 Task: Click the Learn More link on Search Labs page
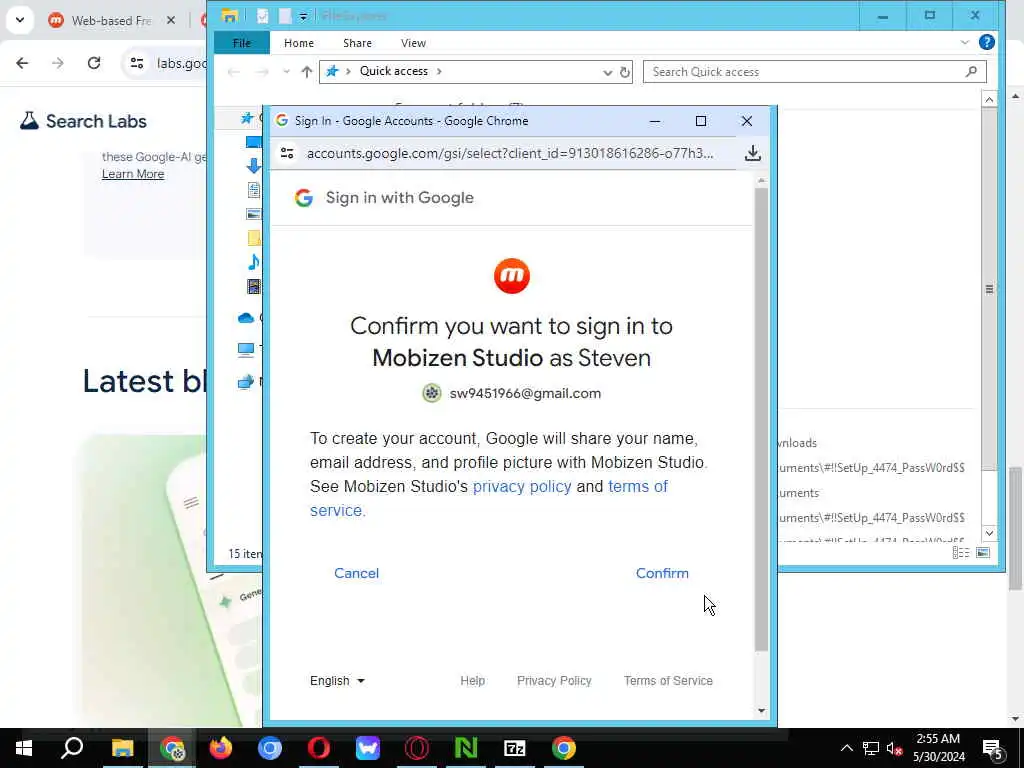pyautogui.click(x=133, y=174)
